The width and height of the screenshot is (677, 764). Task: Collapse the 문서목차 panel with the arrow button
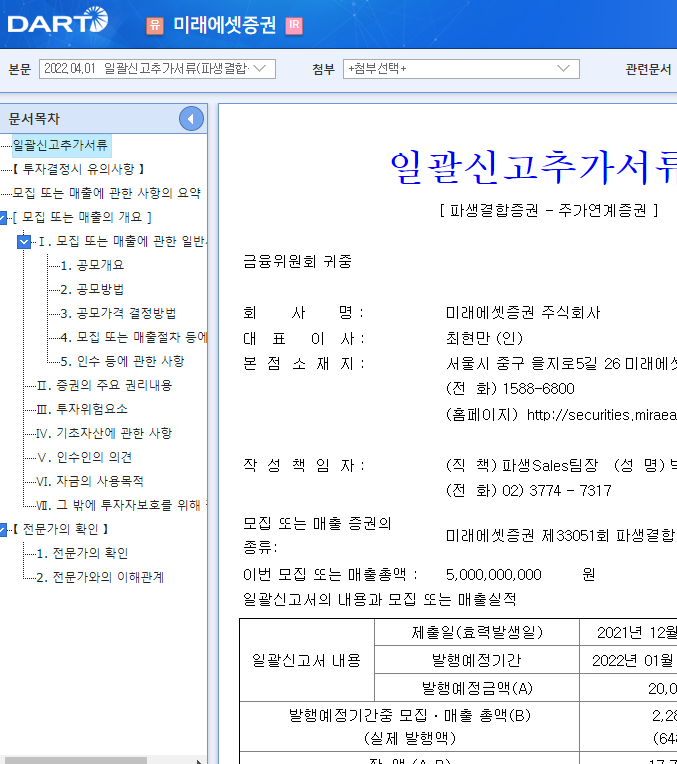click(x=191, y=118)
